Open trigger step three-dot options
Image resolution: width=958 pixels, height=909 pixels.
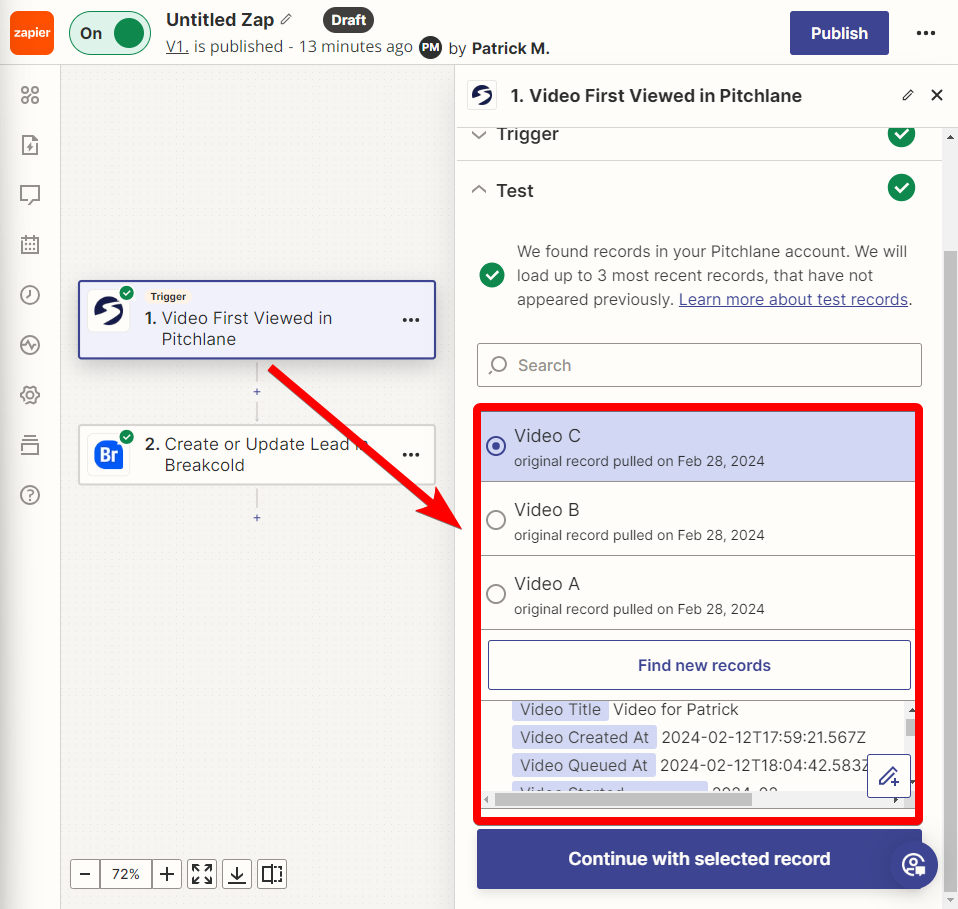[411, 320]
